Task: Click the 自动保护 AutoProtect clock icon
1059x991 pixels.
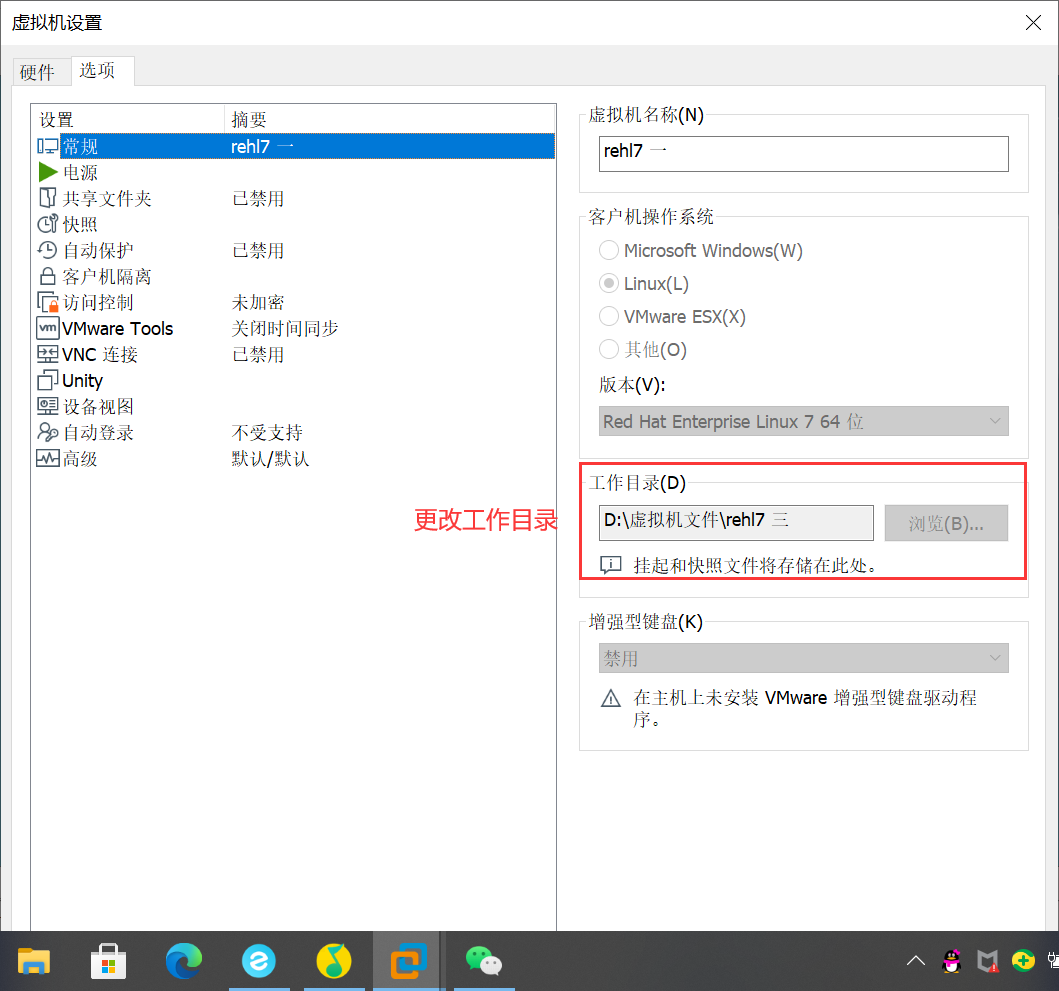Action: pyautogui.click(x=47, y=250)
